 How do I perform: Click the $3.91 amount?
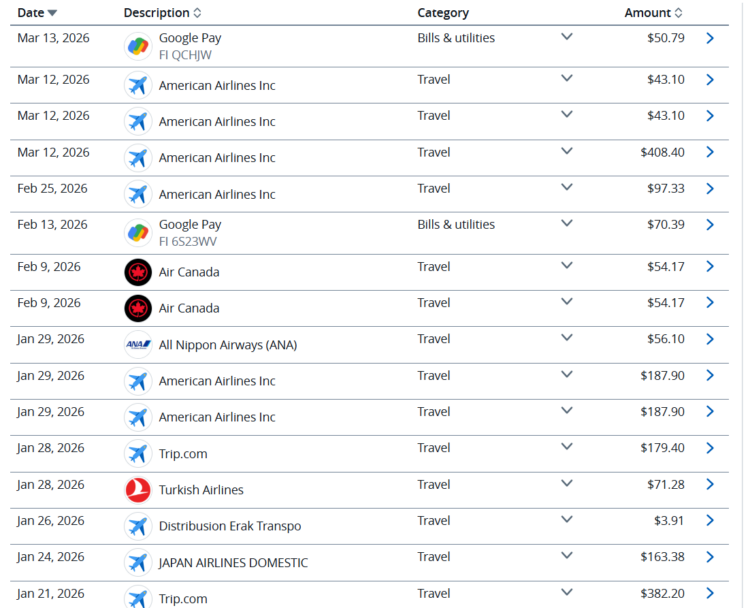[669, 520]
